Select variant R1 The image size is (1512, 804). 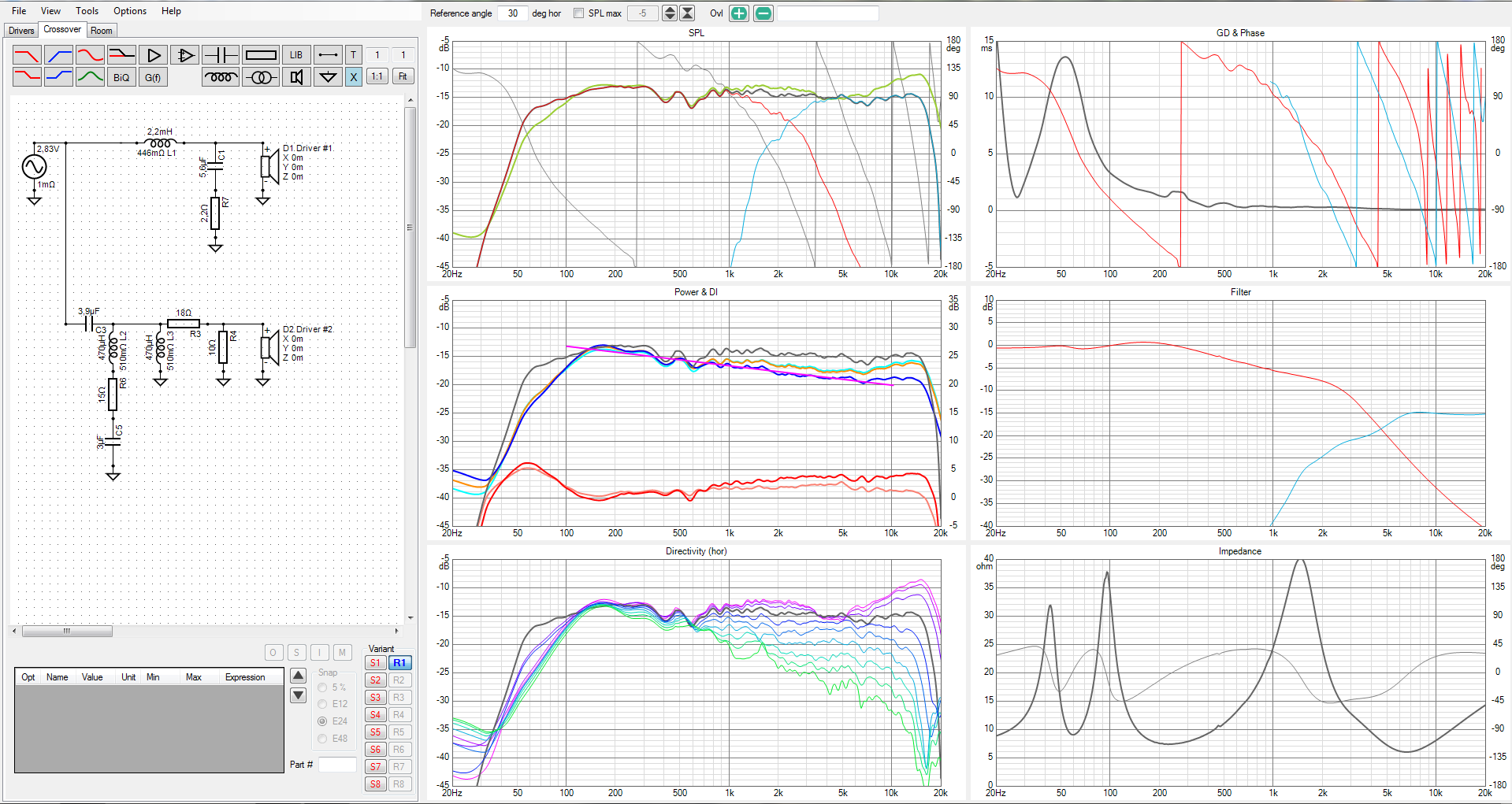coord(399,663)
